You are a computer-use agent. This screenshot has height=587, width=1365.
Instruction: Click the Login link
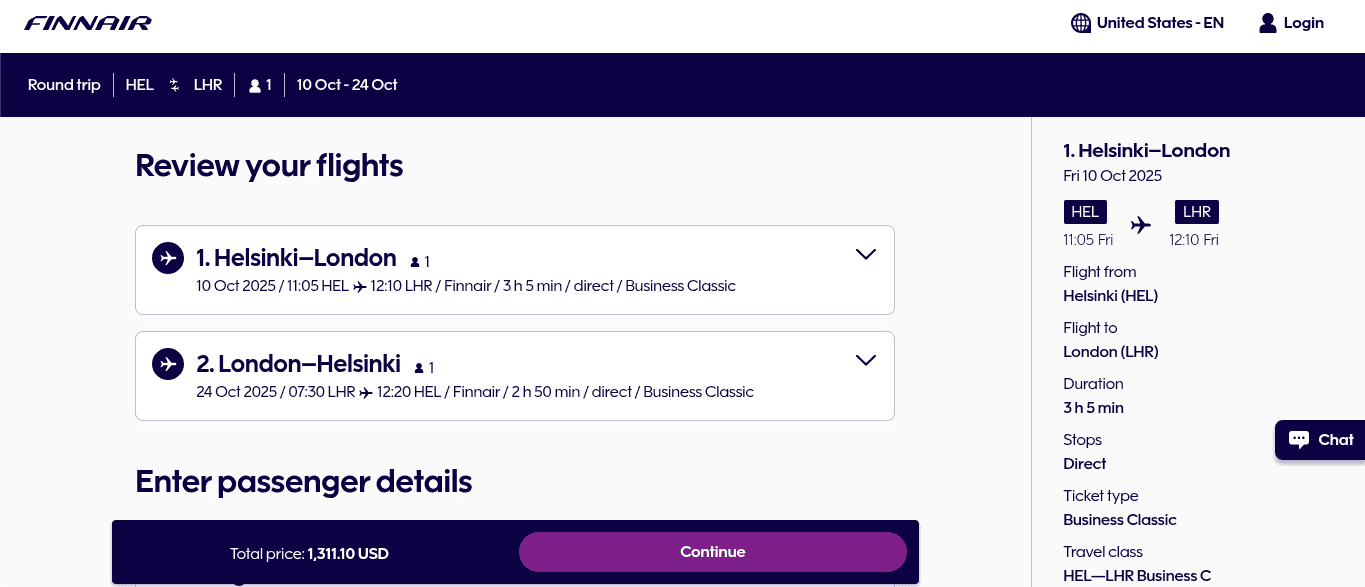tap(1303, 22)
